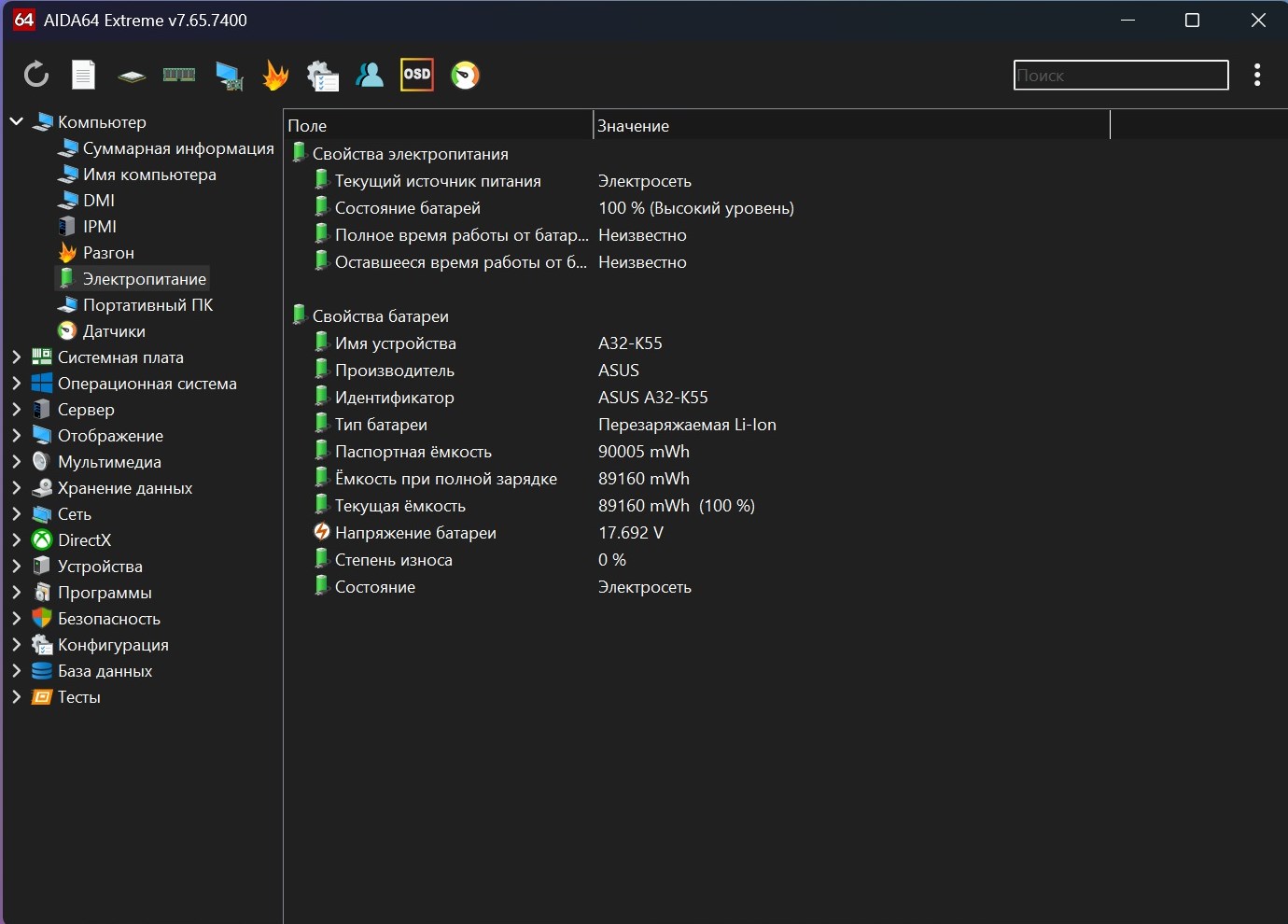The height and width of the screenshot is (924, 1288).
Task: Launch the system stability test flame icon
Action: [275, 75]
